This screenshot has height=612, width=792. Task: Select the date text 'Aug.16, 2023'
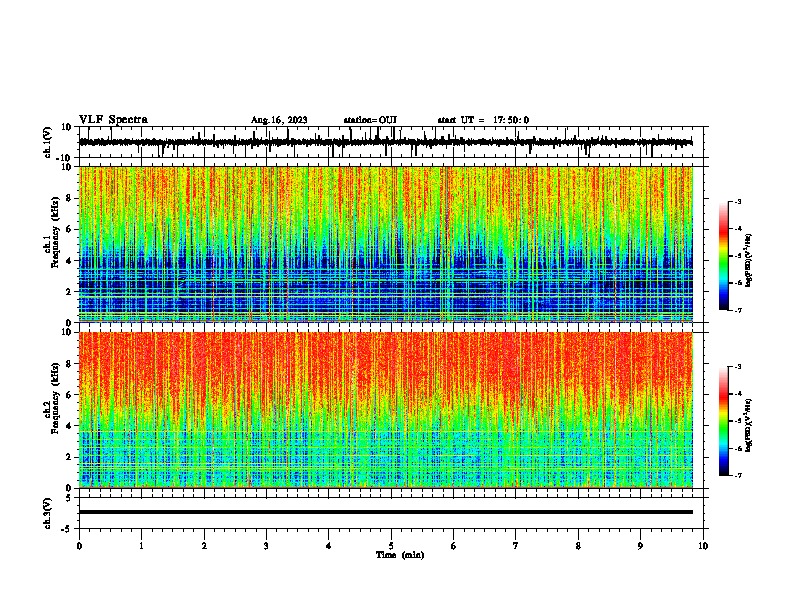point(279,120)
